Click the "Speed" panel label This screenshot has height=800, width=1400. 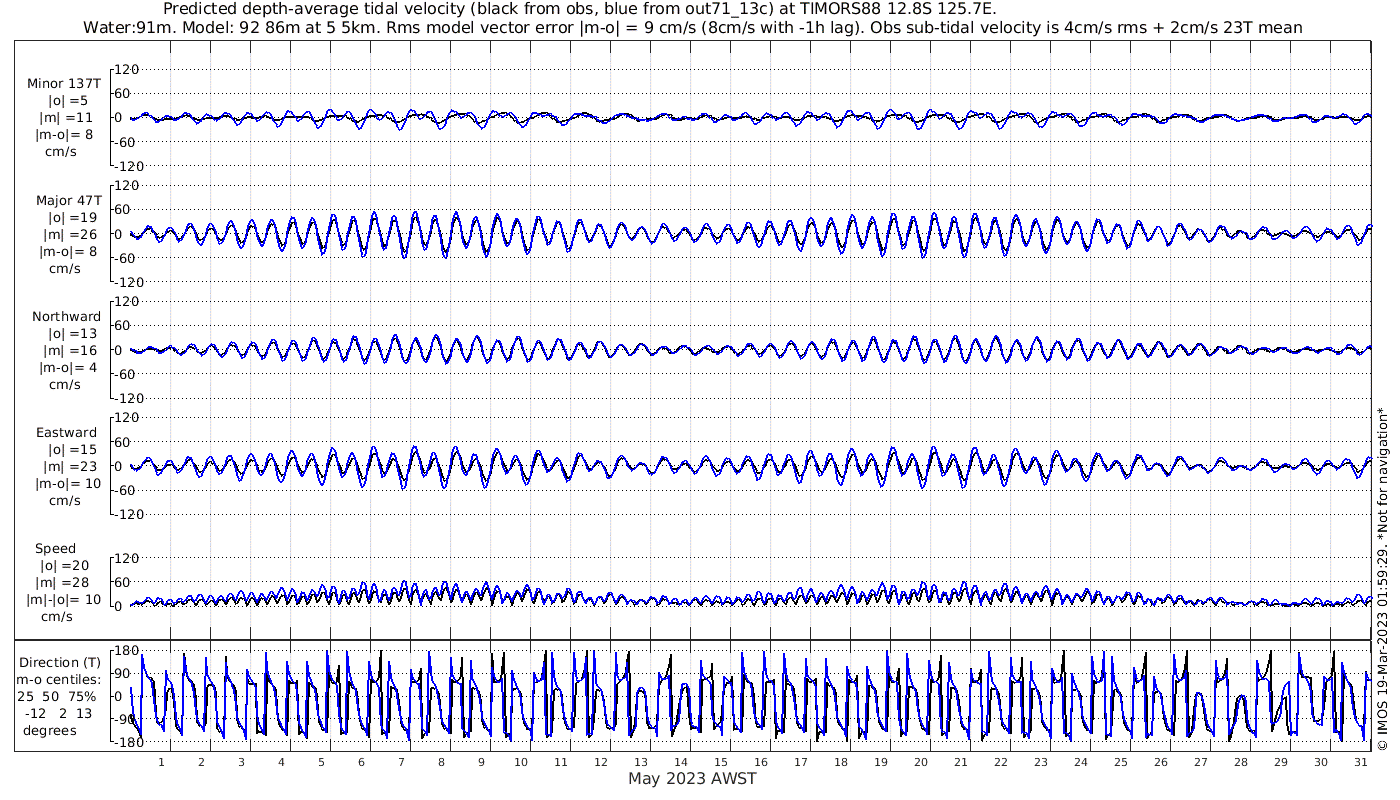point(55,549)
